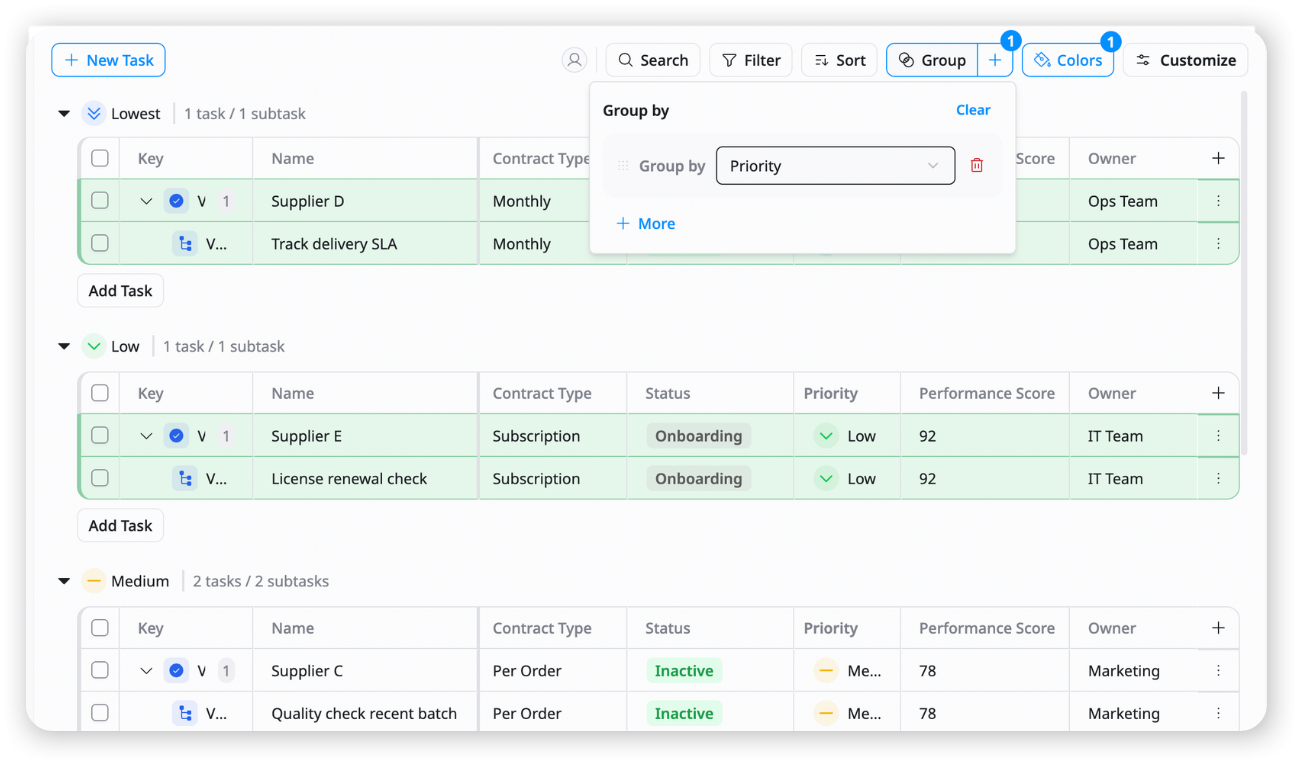Collapse the Supplier E subtask chevron
The width and height of the screenshot is (1299, 765).
pyautogui.click(x=146, y=436)
